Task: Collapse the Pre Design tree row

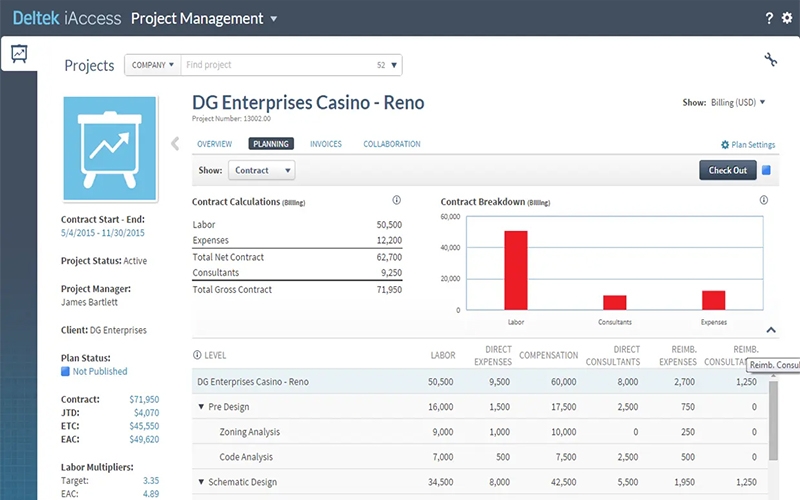Action: (x=201, y=407)
